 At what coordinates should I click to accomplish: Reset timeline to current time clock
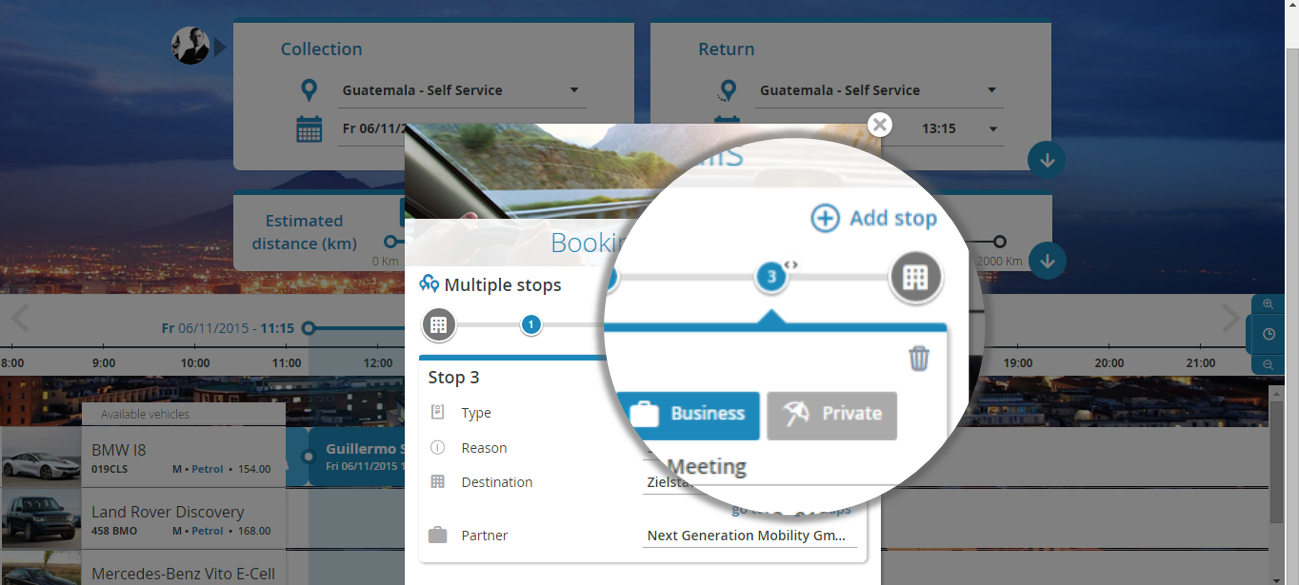[1268, 334]
